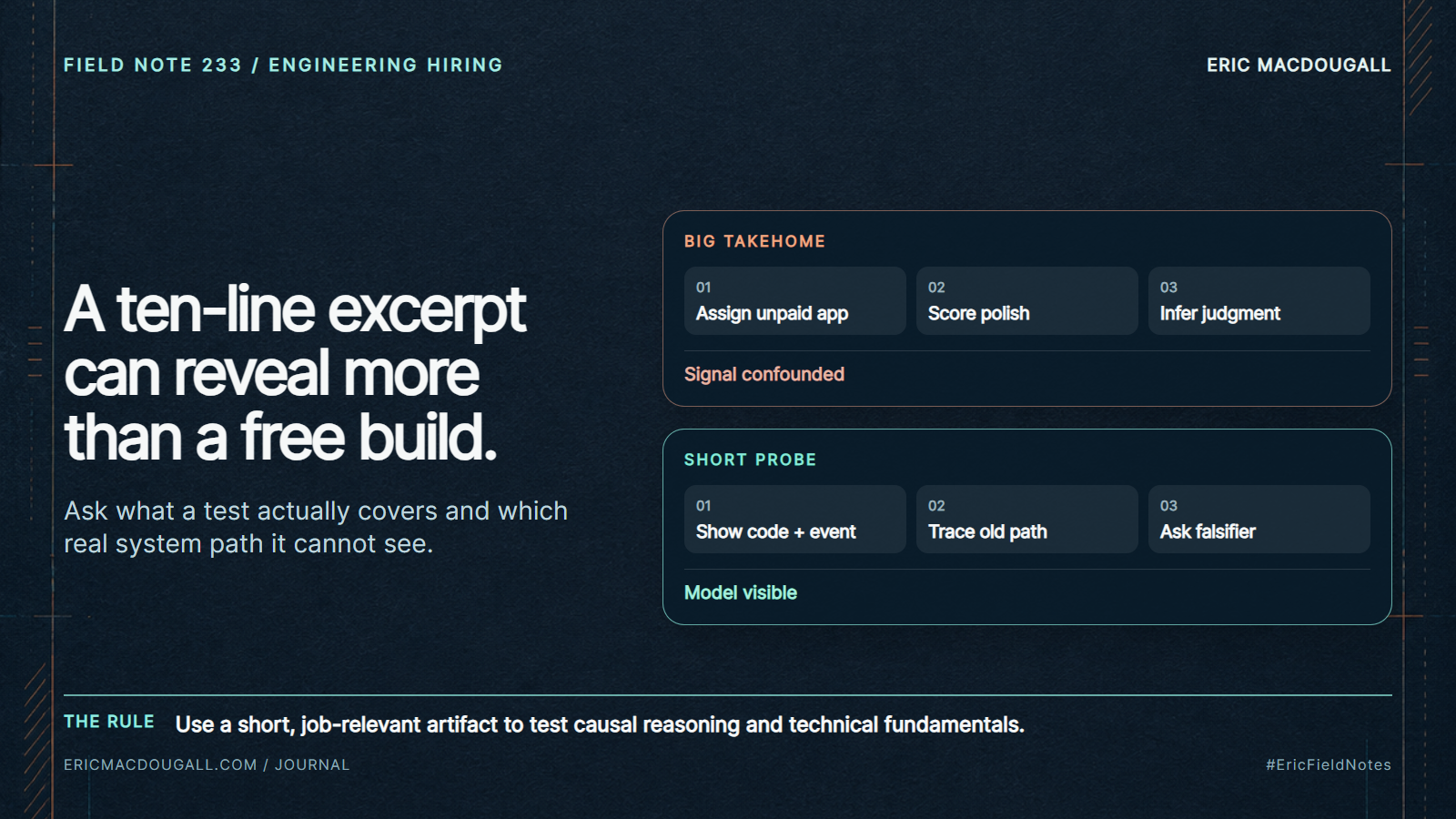Click the #EricFieldNotes hashtag
1456x819 pixels.
pyautogui.click(x=1329, y=764)
